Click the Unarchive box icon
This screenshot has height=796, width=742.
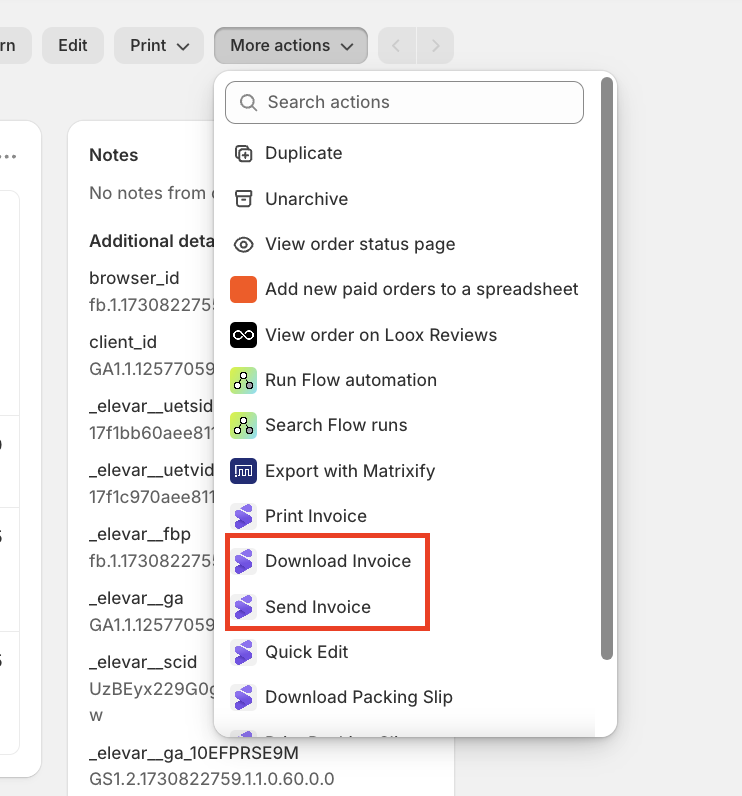tap(243, 199)
